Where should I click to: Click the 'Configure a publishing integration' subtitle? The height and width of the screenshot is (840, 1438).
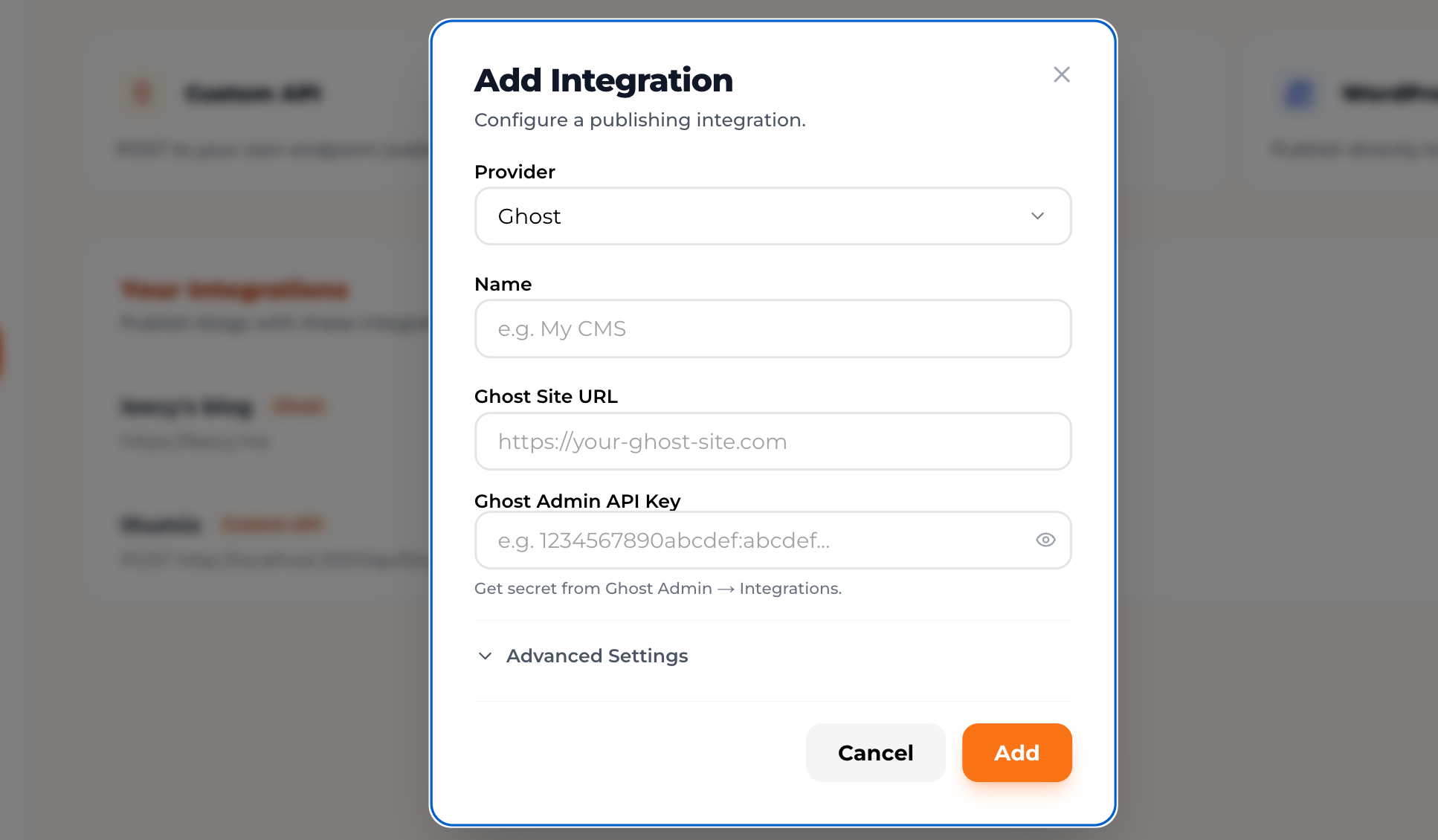[639, 120]
